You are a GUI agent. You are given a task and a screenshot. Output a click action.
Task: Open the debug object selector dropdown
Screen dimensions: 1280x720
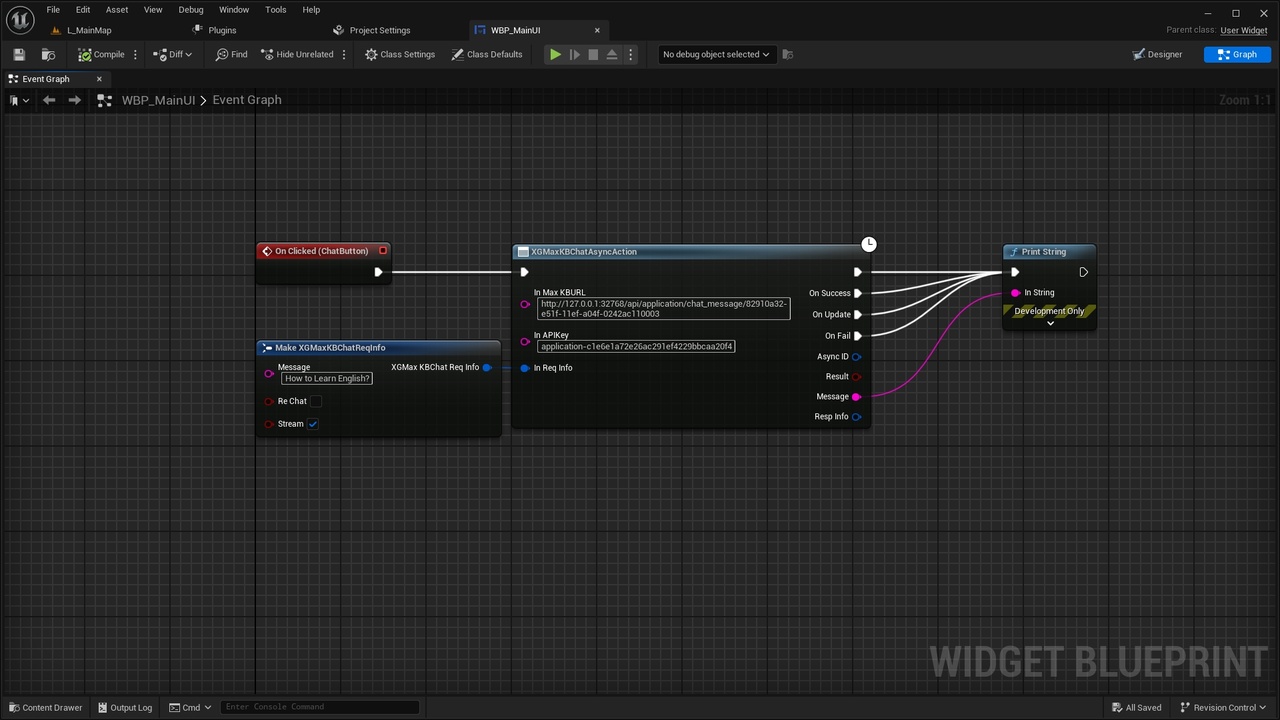click(716, 54)
